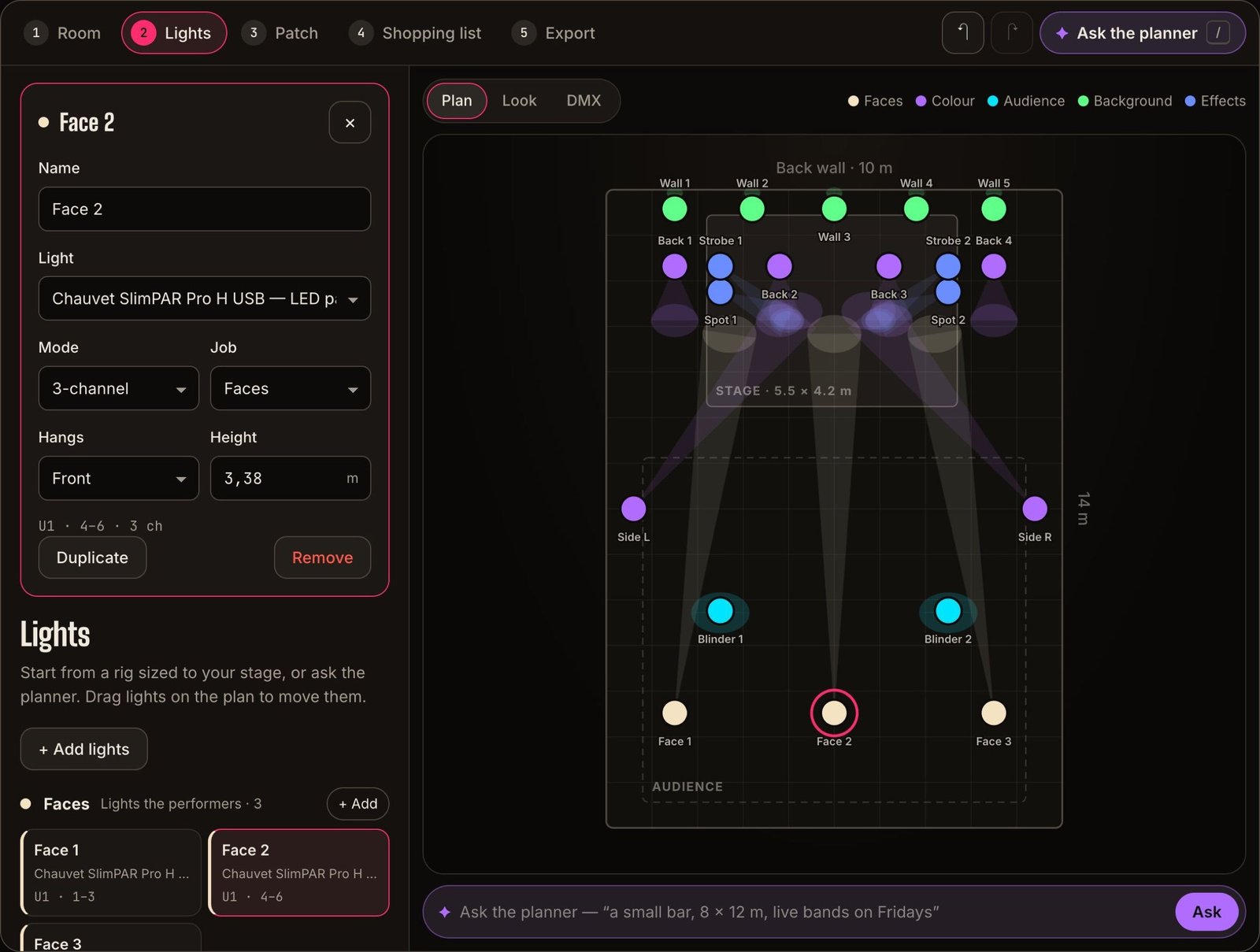Click the Add lights button

(83, 749)
